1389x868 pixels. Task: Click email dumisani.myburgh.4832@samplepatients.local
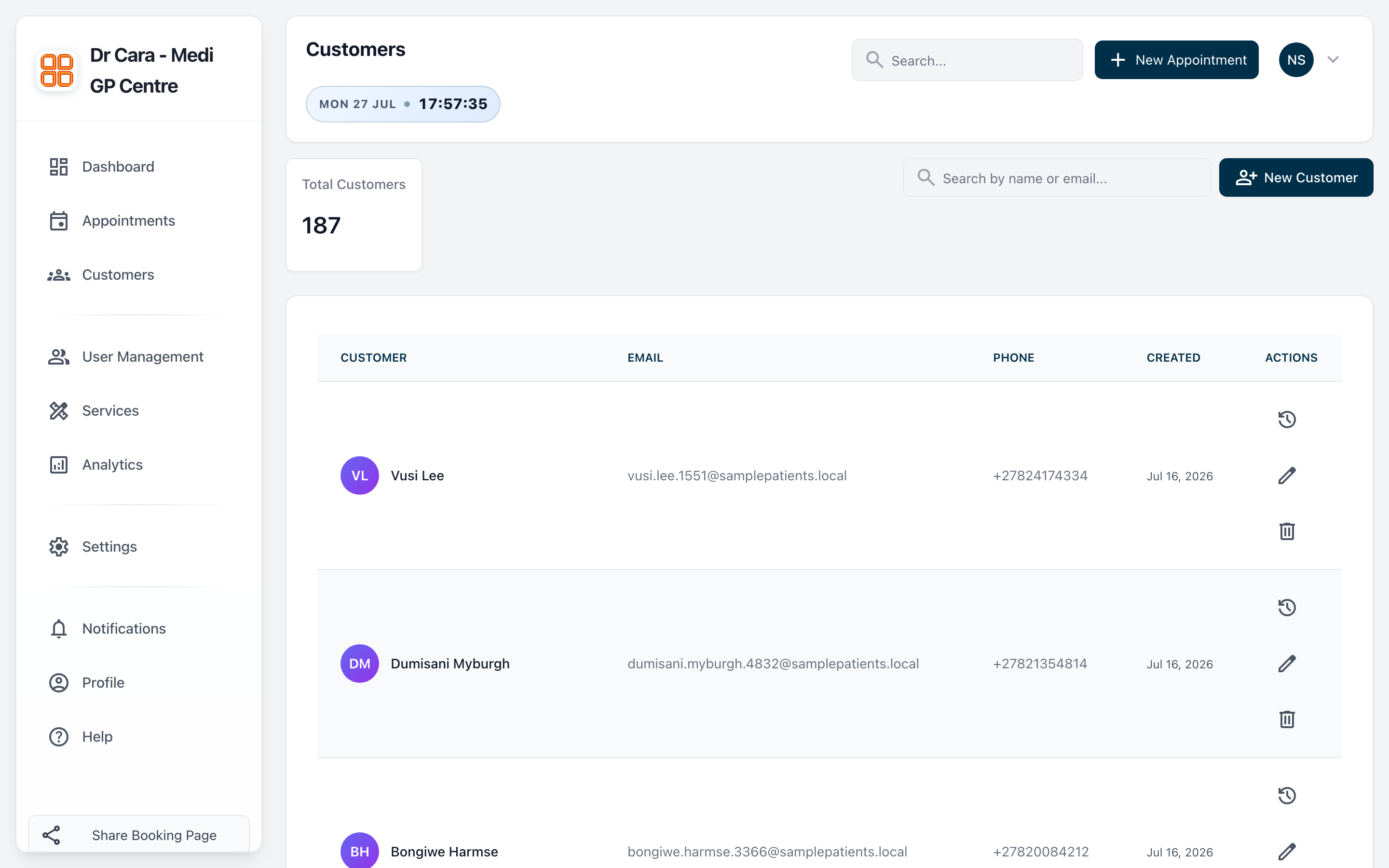[773, 664]
